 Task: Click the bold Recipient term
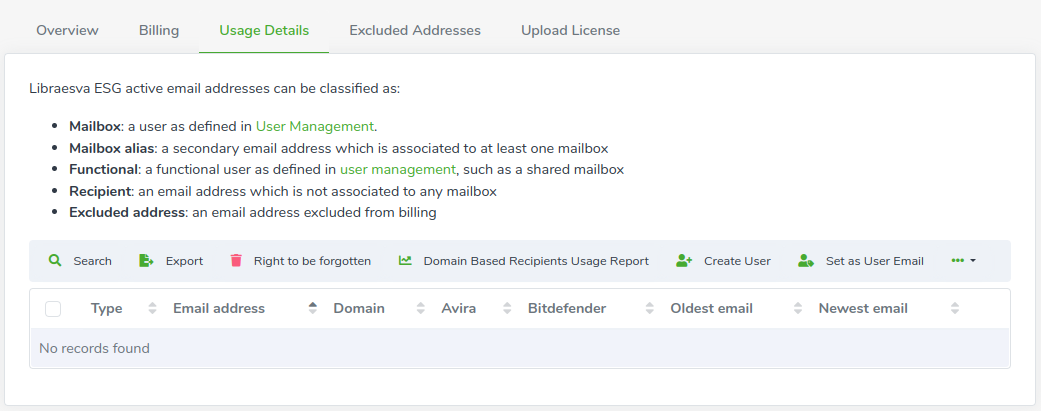(x=100, y=191)
